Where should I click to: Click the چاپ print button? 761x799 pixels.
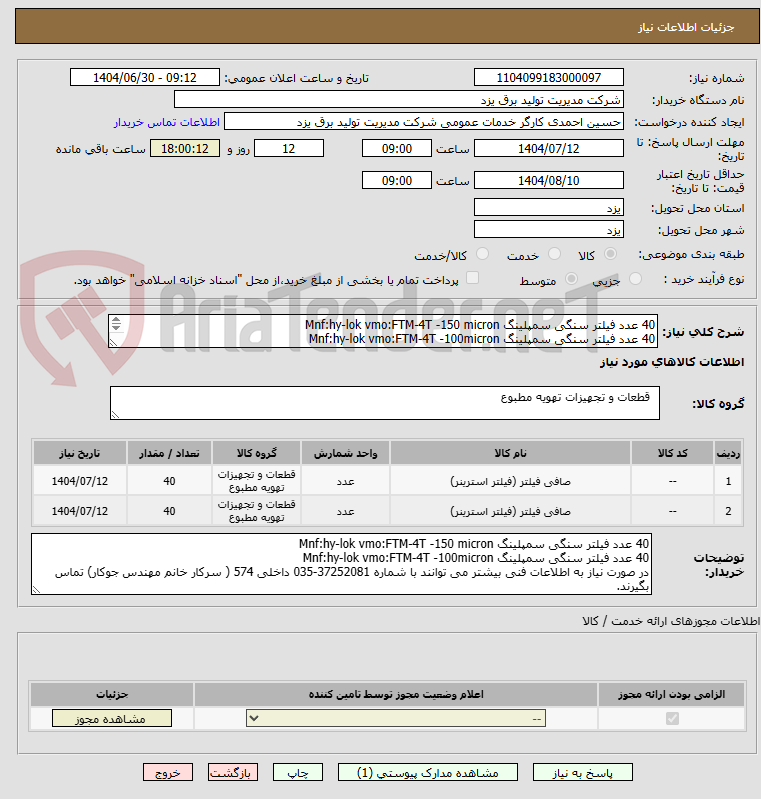point(298,773)
